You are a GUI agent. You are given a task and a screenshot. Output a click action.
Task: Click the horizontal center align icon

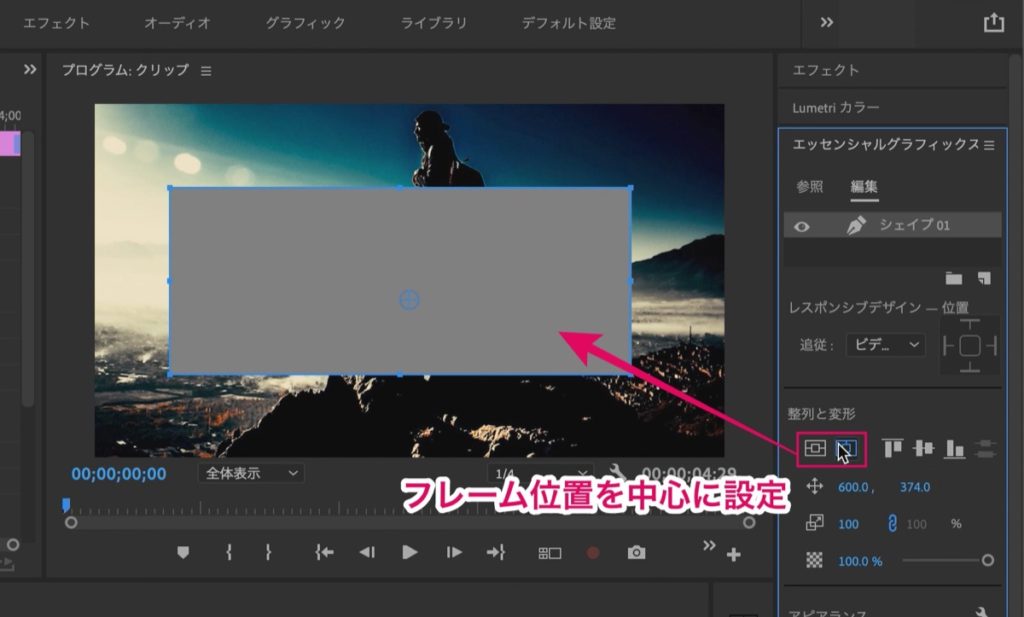[x=846, y=449]
